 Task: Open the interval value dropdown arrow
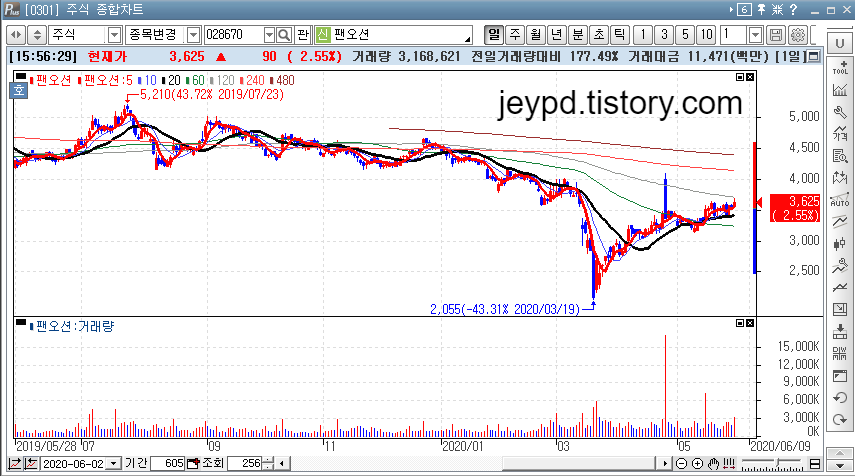coord(755,35)
